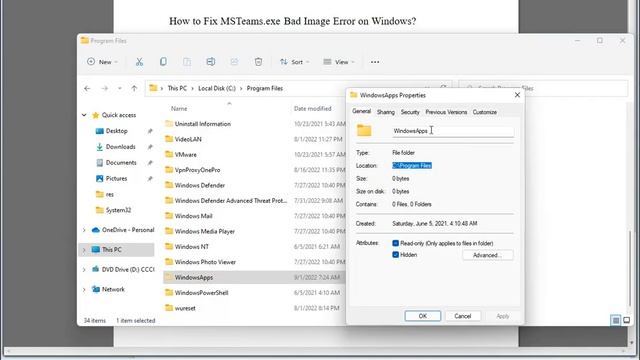Select the WindowsPowerShell folder
The image size is (640, 360).
(x=255, y=293)
